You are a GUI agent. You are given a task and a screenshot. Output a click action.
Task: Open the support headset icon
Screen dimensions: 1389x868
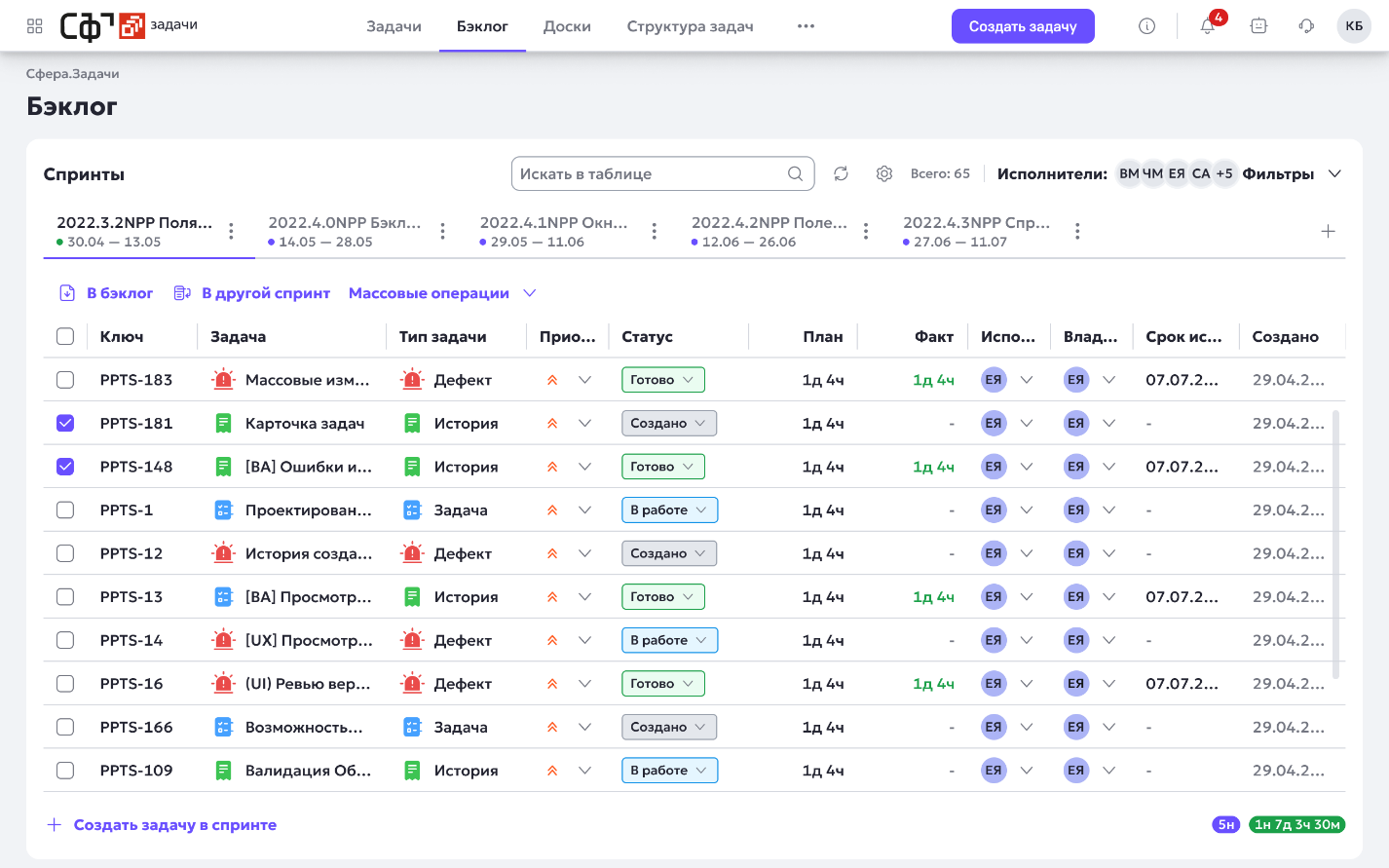[1306, 26]
